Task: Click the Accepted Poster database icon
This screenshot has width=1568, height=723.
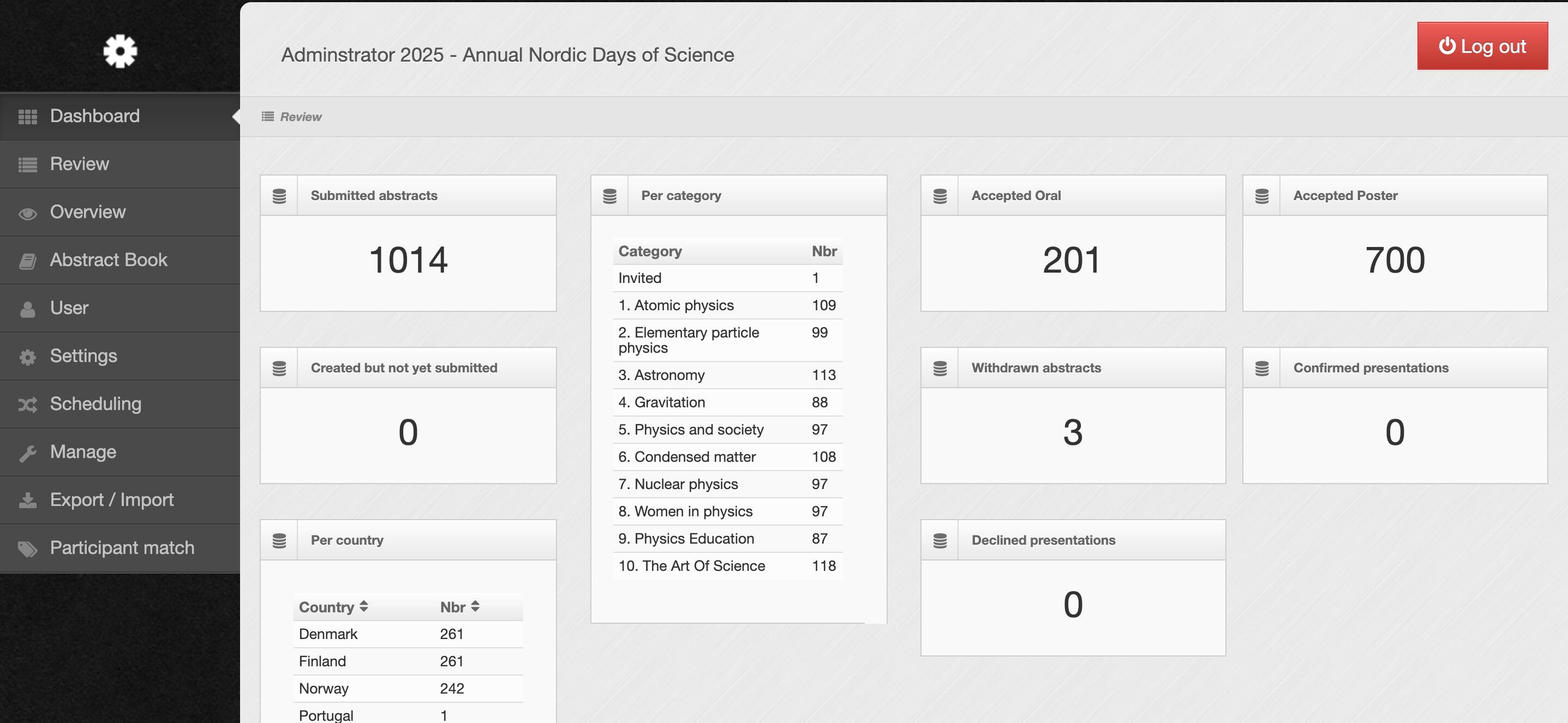Action: [x=1262, y=196]
